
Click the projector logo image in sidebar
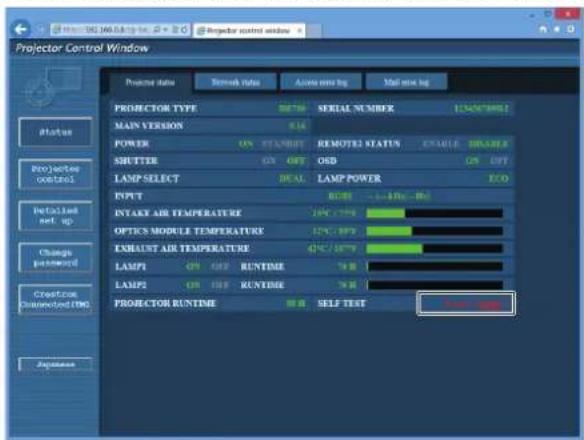pyautogui.click(x=53, y=87)
